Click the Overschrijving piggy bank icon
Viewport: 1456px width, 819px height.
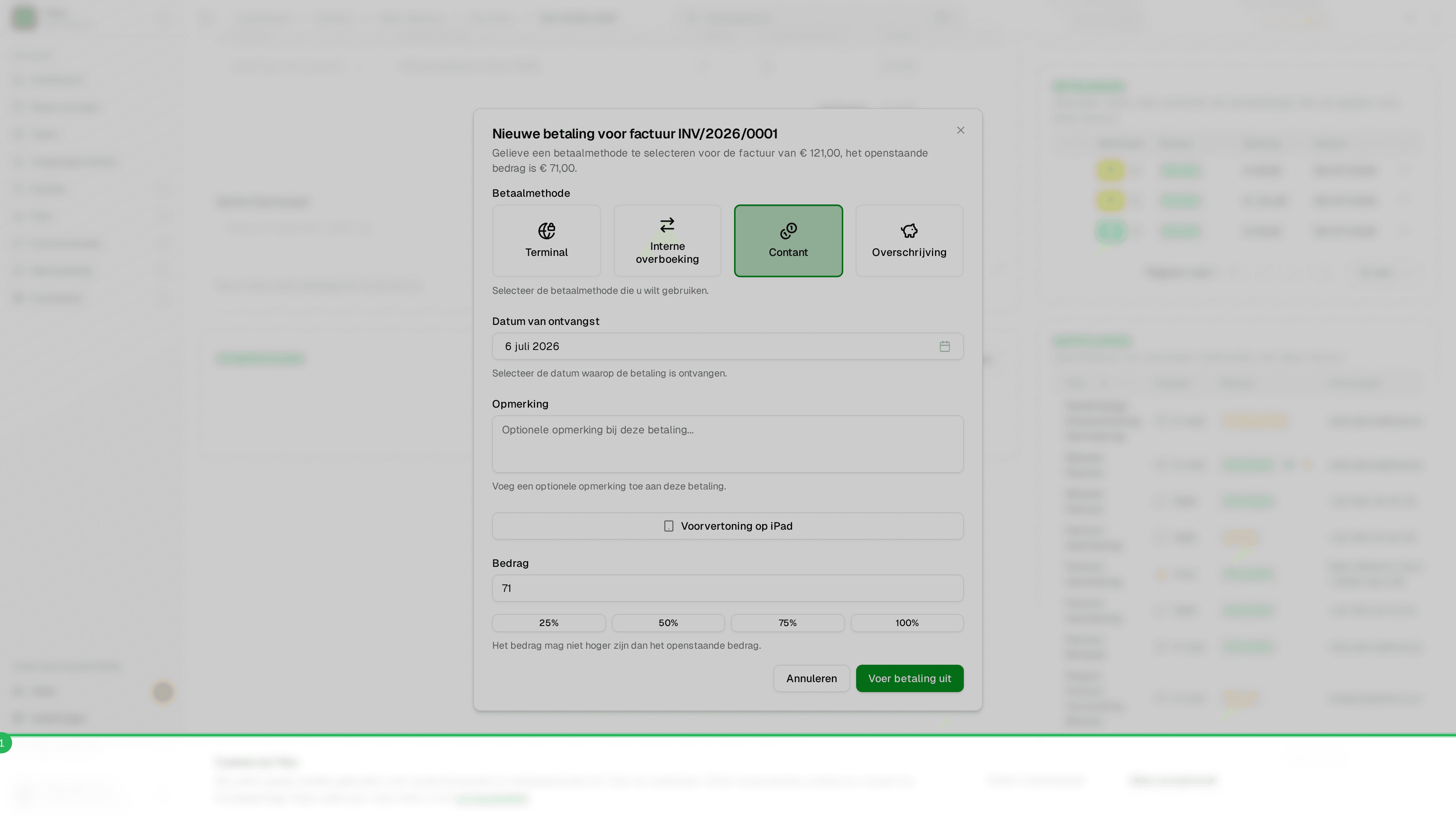click(909, 231)
